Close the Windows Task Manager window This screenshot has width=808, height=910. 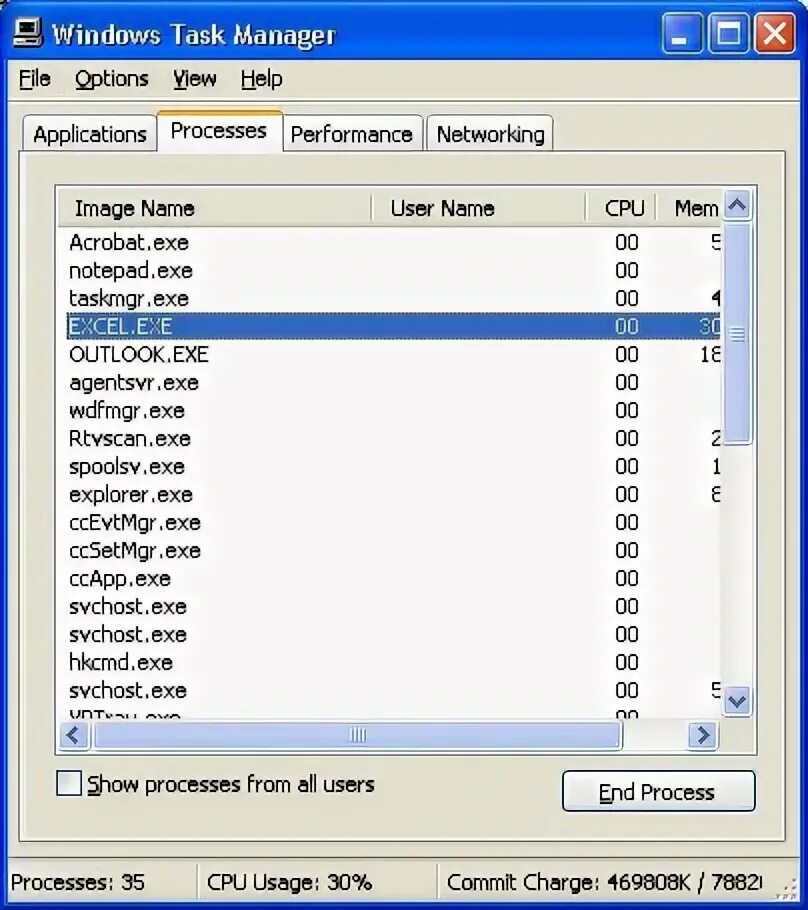tap(775, 32)
